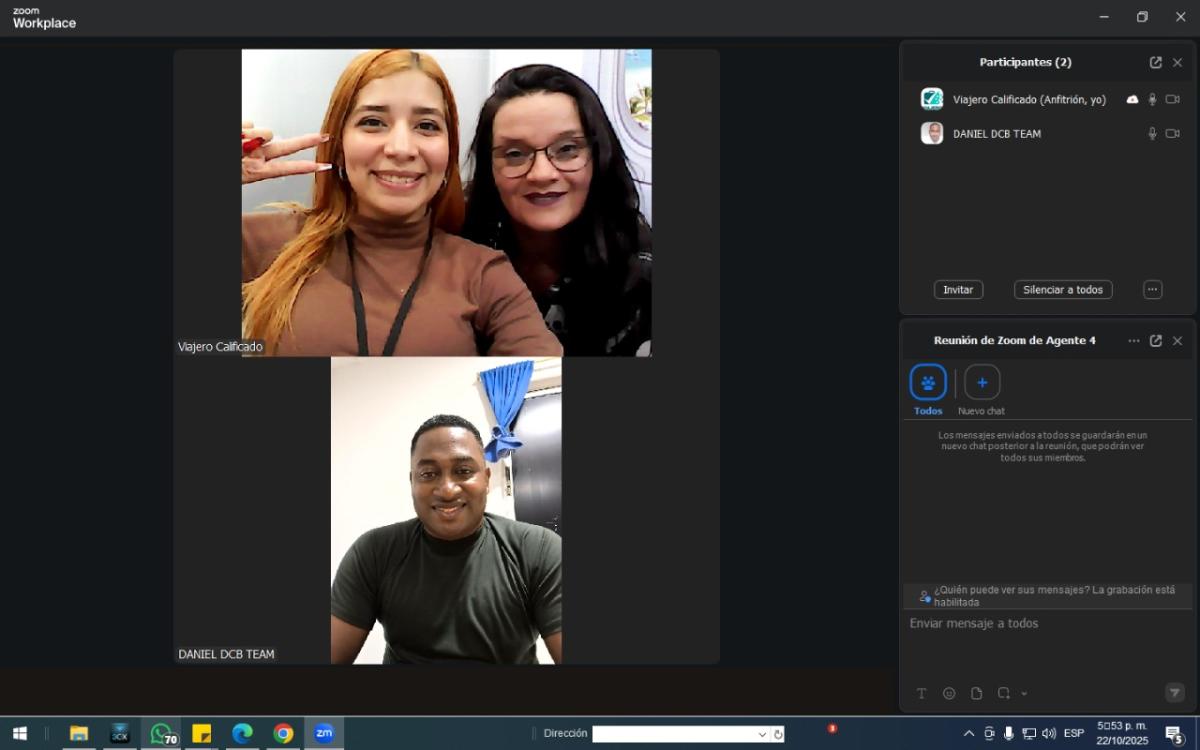This screenshot has height=750, width=1200.
Task: Open the emoji picker in chat
Action: coord(949,693)
